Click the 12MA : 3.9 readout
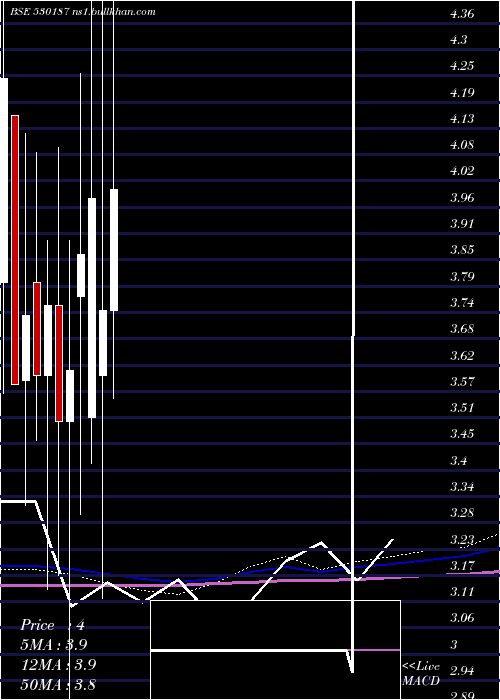Viewport: 500px width, 700px height. 58,665
